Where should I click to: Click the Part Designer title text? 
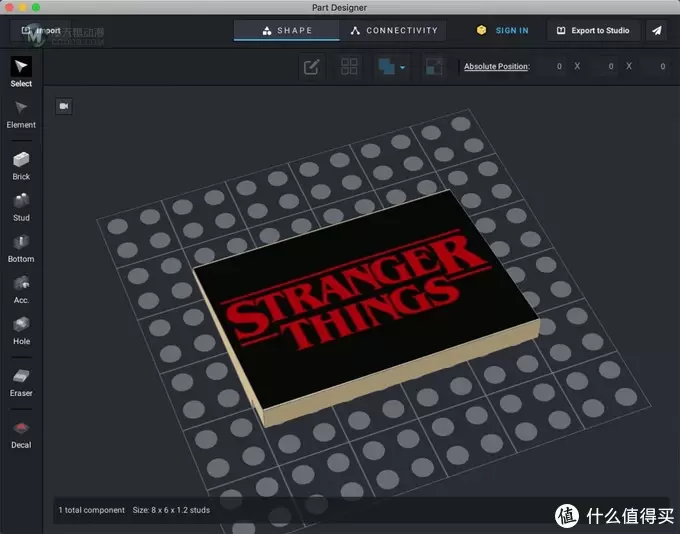pos(339,7)
